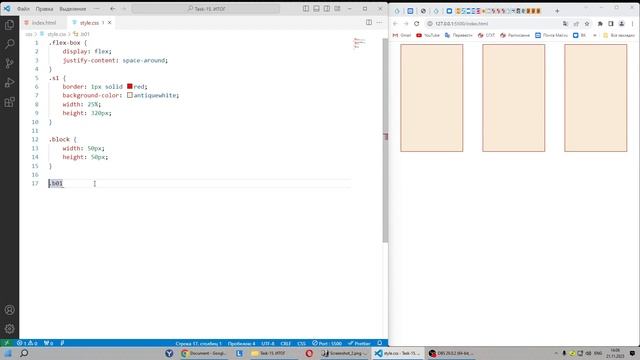Reload the page in the browser

(416, 24)
